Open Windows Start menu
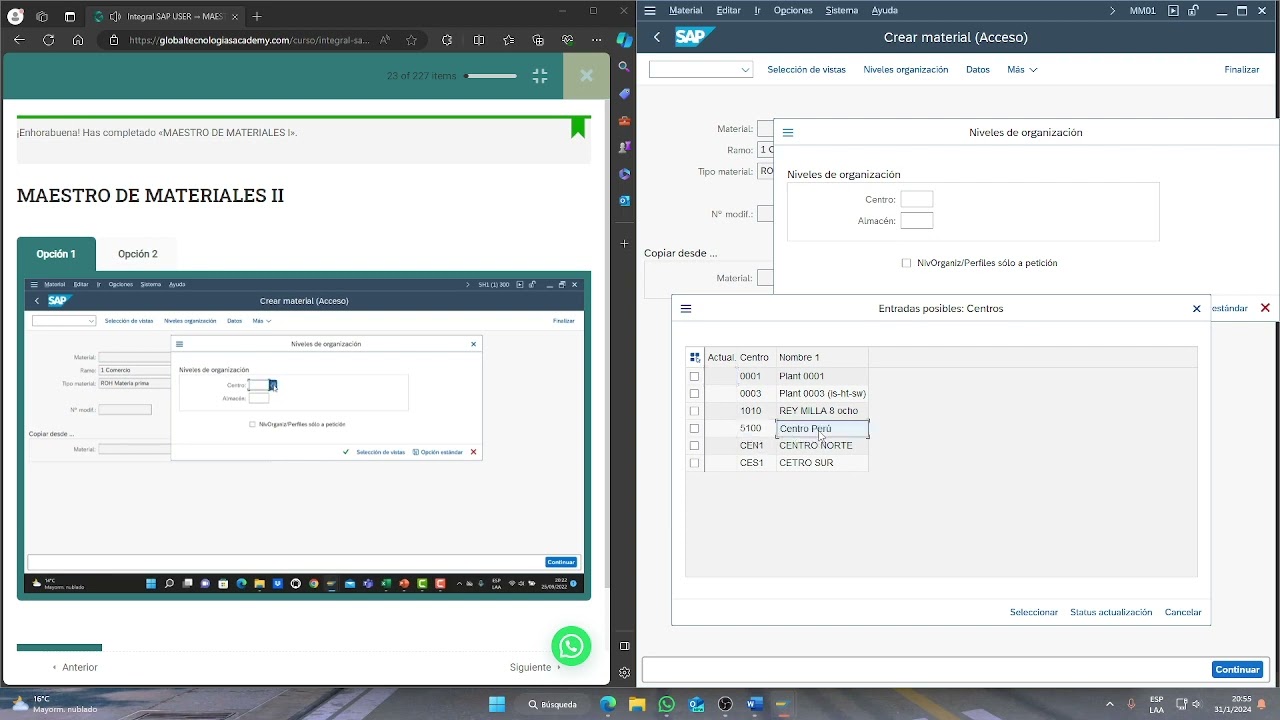This screenshot has width=1280, height=720. (x=497, y=704)
